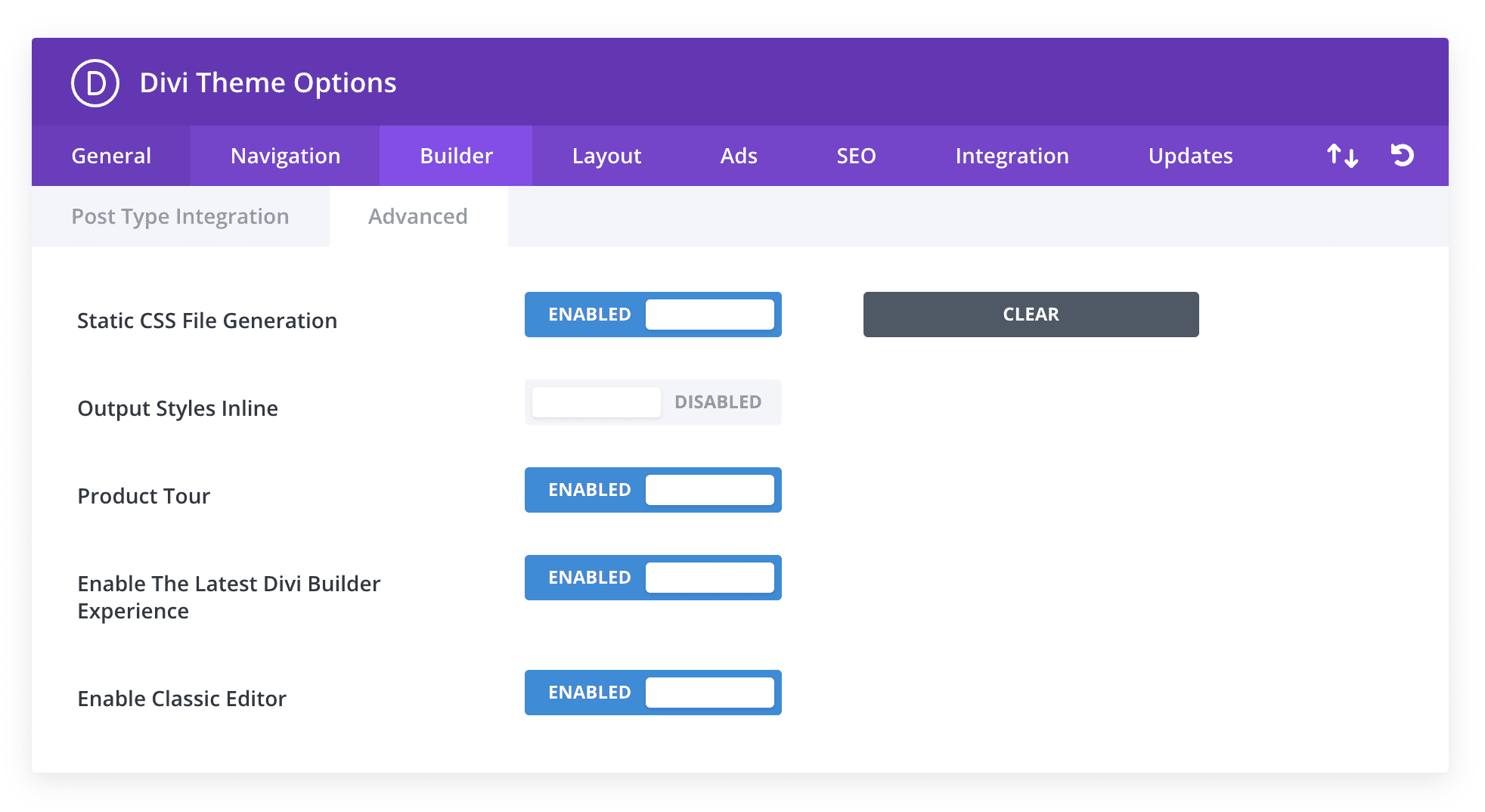The width and height of the screenshot is (1485, 812).
Task: Click the import/export arrows icon
Action: coord(1342,156)
